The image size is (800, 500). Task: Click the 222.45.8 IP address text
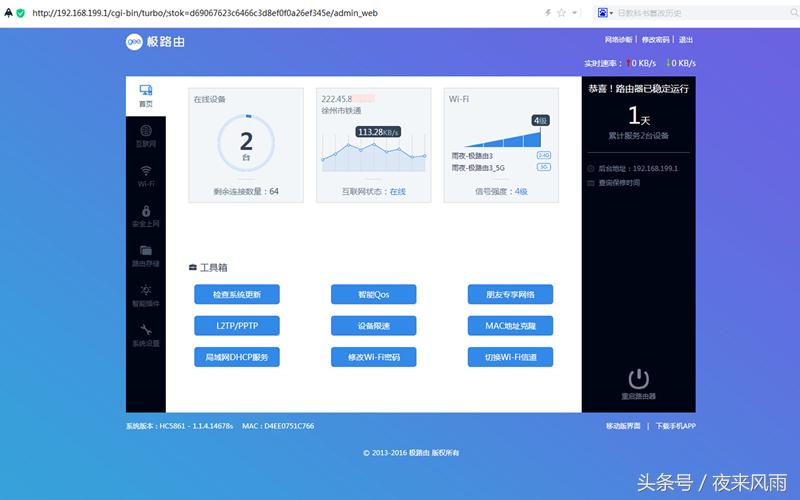[x=337, y=99]
